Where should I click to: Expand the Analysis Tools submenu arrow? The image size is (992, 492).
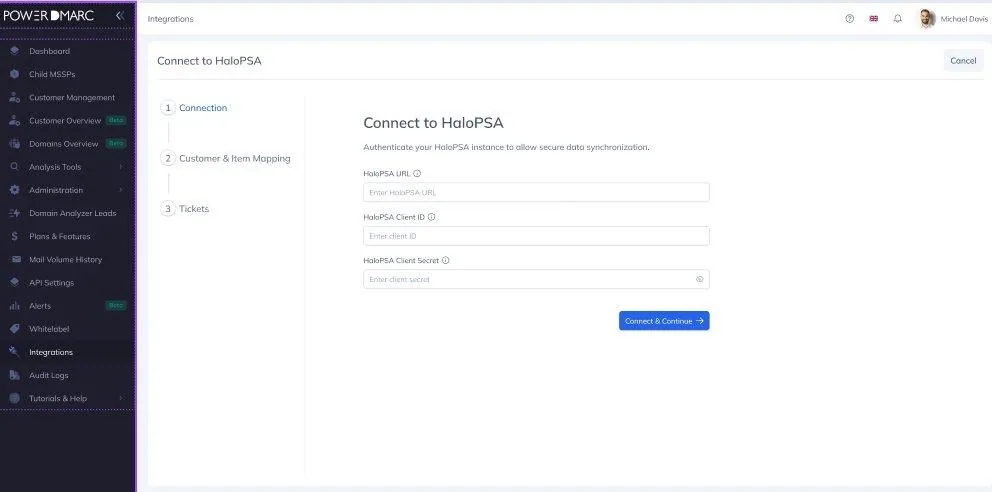pos(120,167)
